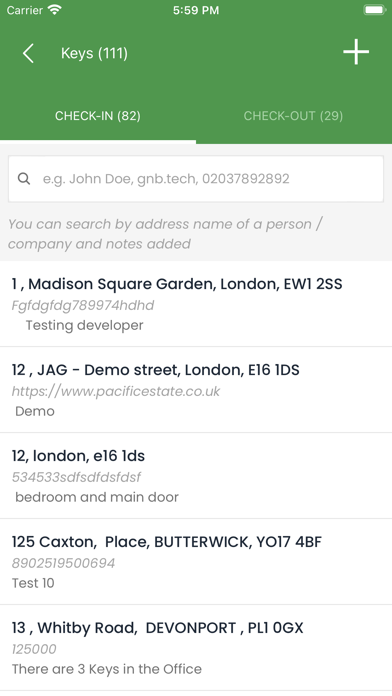Tap the plus icon to add key
The width and height of the screenshot is (392, 696).
click(x=356, y=52)
